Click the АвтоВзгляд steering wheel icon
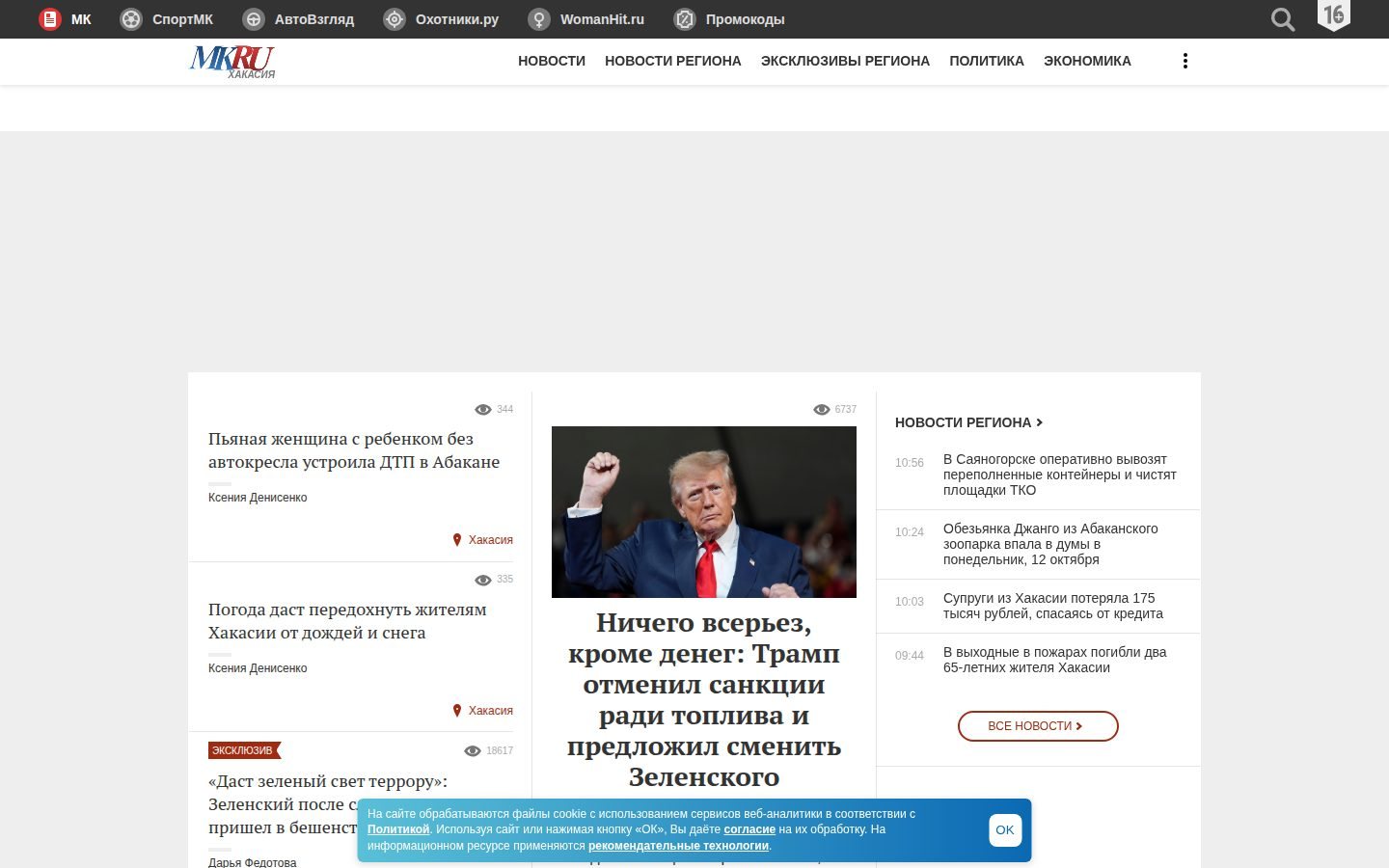 (254, 19)
